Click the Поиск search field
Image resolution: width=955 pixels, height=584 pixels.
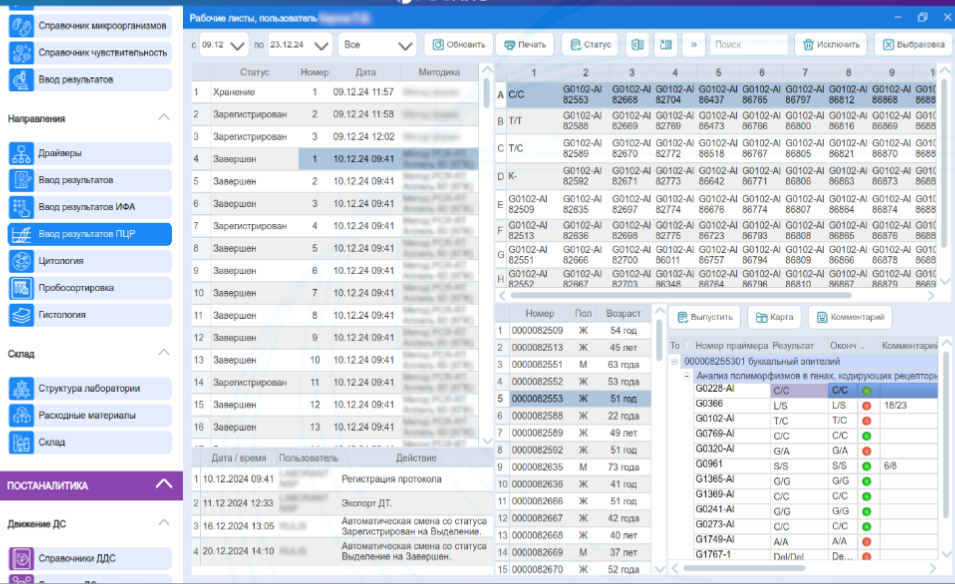(x=748, y=45)
